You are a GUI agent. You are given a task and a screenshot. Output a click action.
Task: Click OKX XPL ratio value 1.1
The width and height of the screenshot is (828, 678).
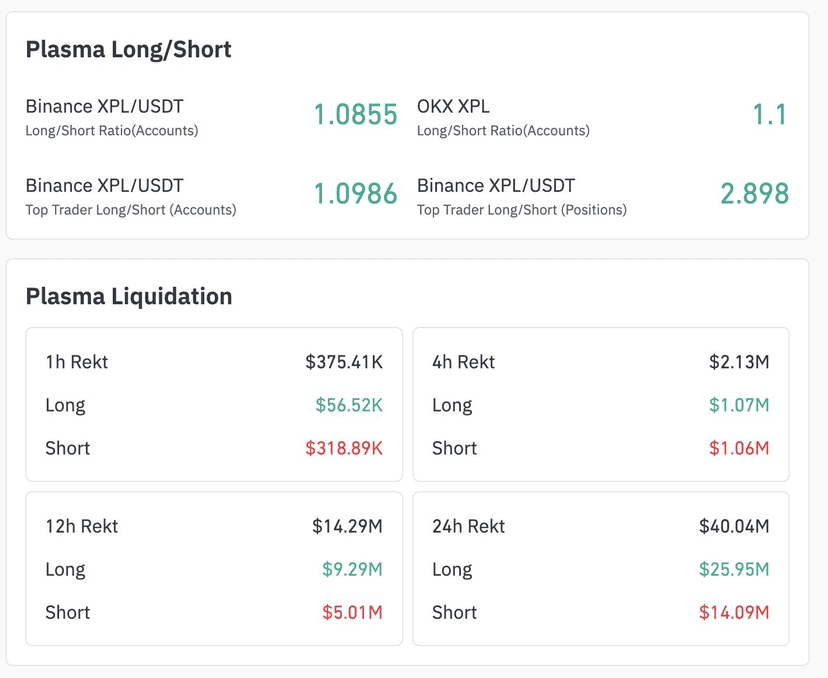click(769, 115)
